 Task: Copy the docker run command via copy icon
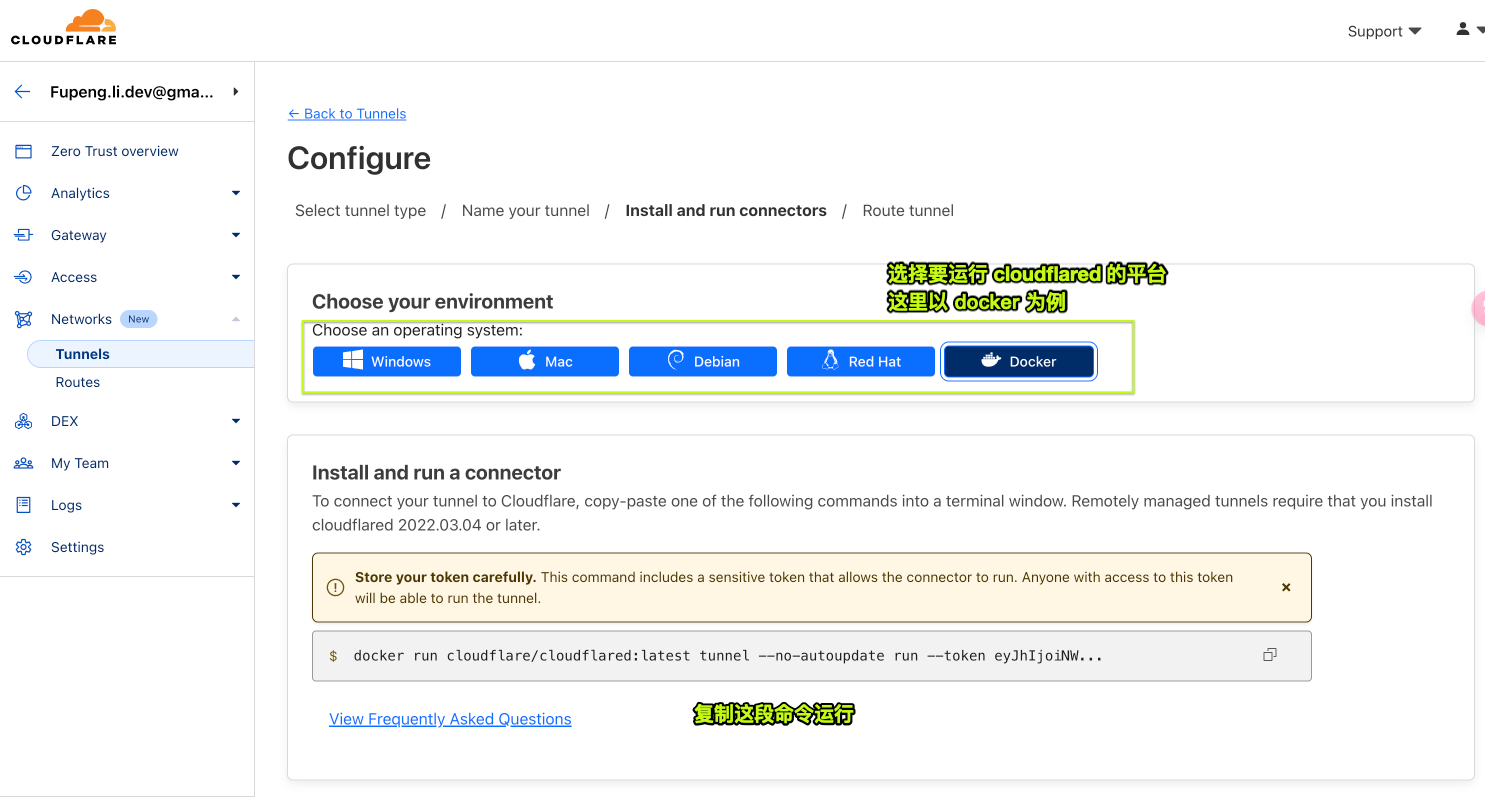1270,655
